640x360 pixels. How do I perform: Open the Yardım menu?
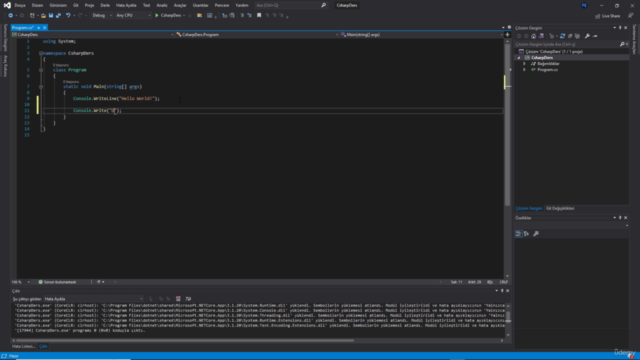[x=242, y=5]
